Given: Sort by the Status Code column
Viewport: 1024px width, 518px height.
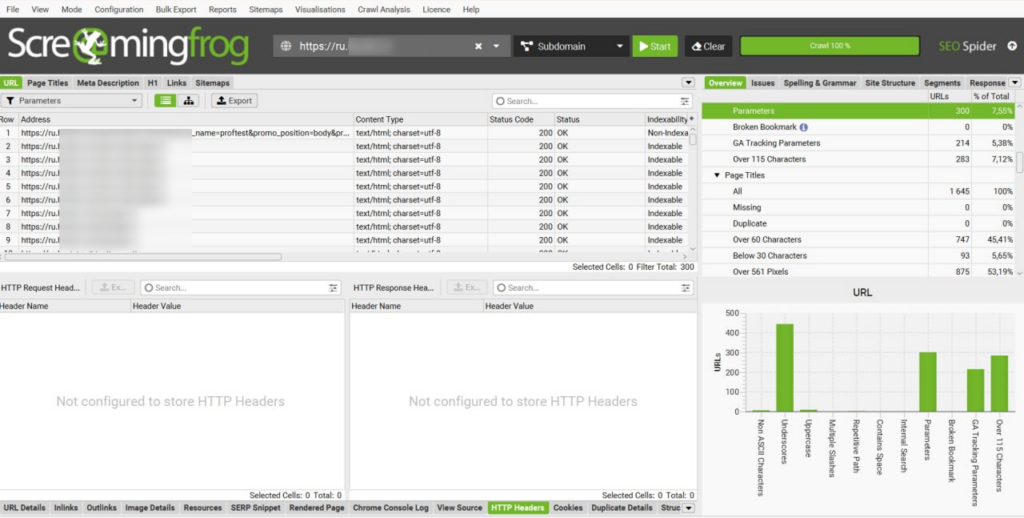Looking at the screenshot, I should pos(511,120).
